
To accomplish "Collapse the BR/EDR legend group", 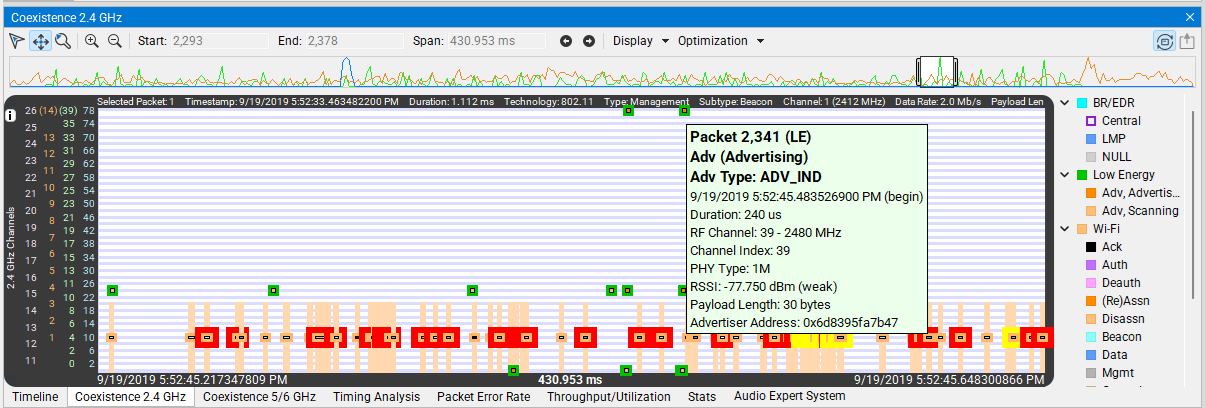I will click(1064, 103).
